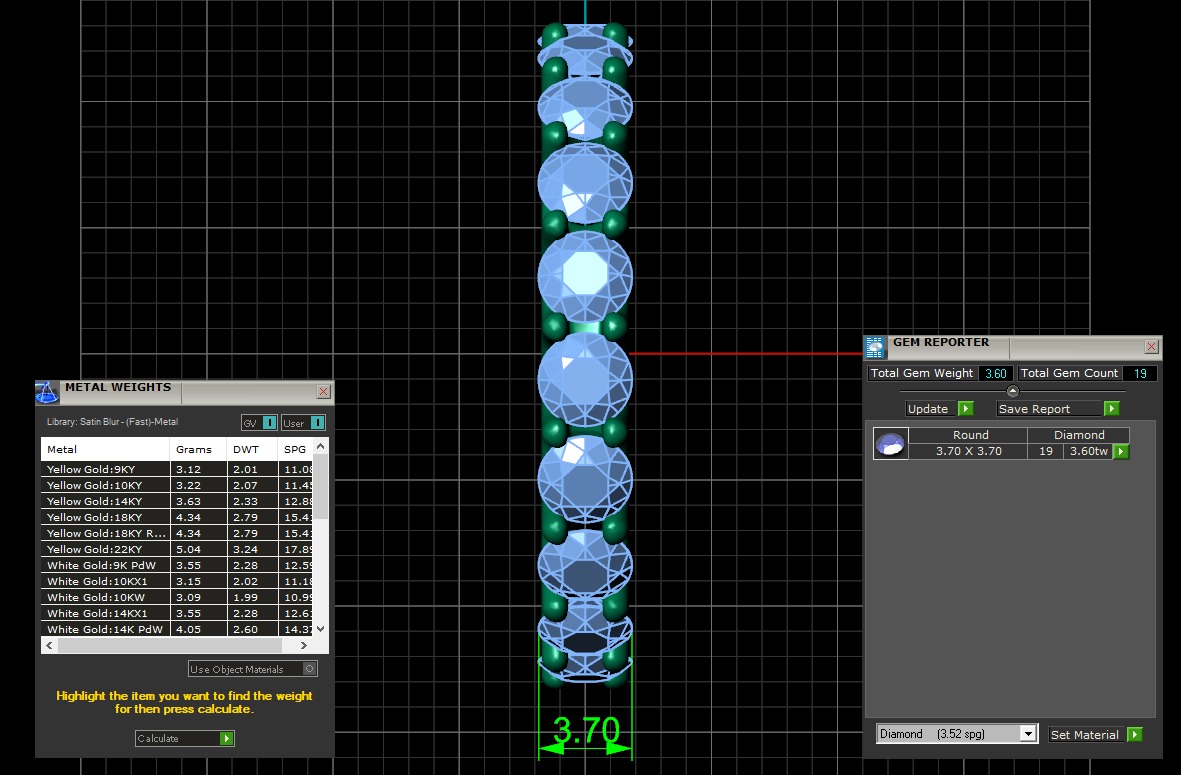
Task: Open the Diamond (3.52 spg) material dropdown
Action: click(x=957, y=734)
